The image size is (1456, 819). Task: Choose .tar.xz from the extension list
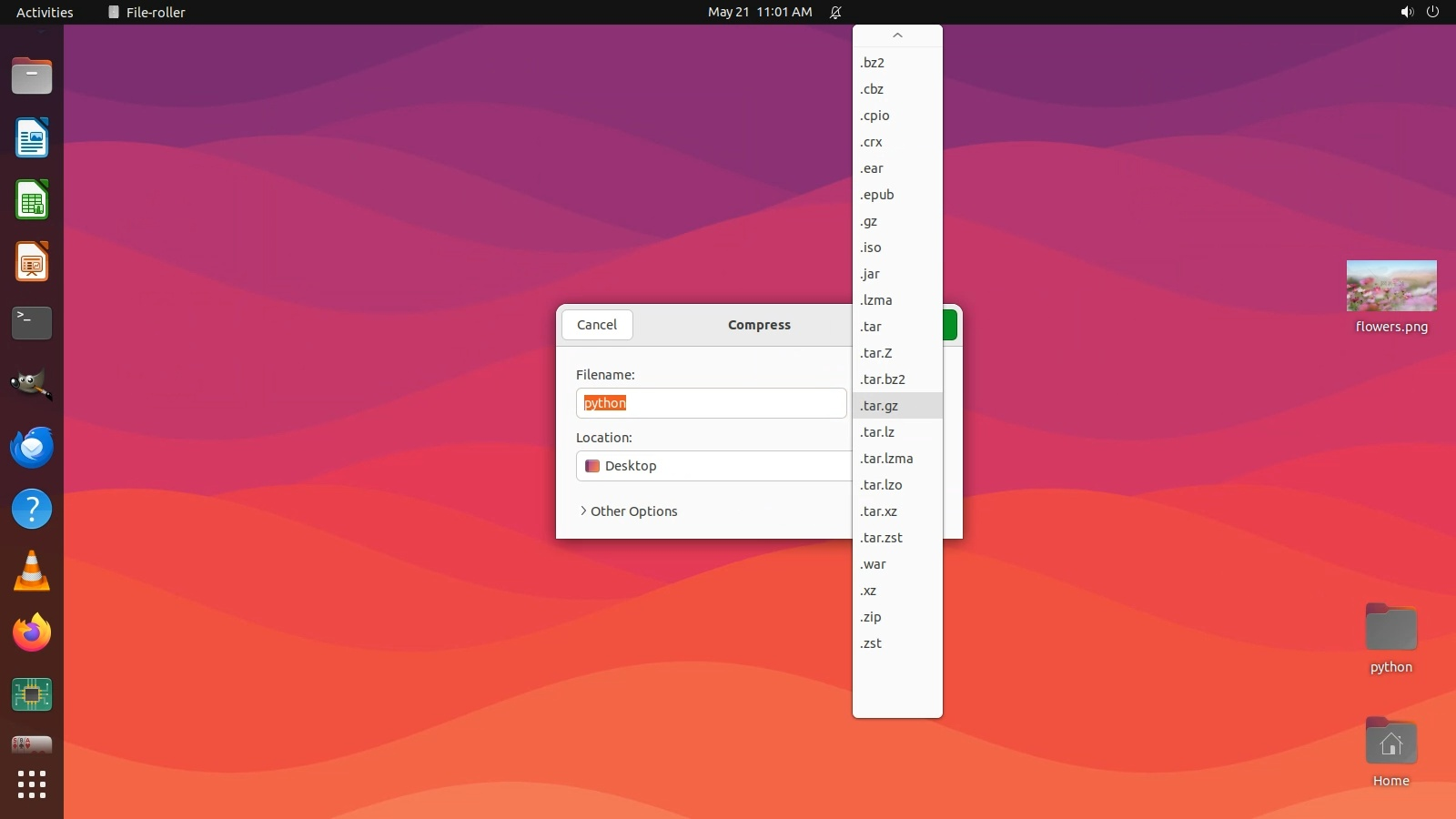[x=879, y=511]
